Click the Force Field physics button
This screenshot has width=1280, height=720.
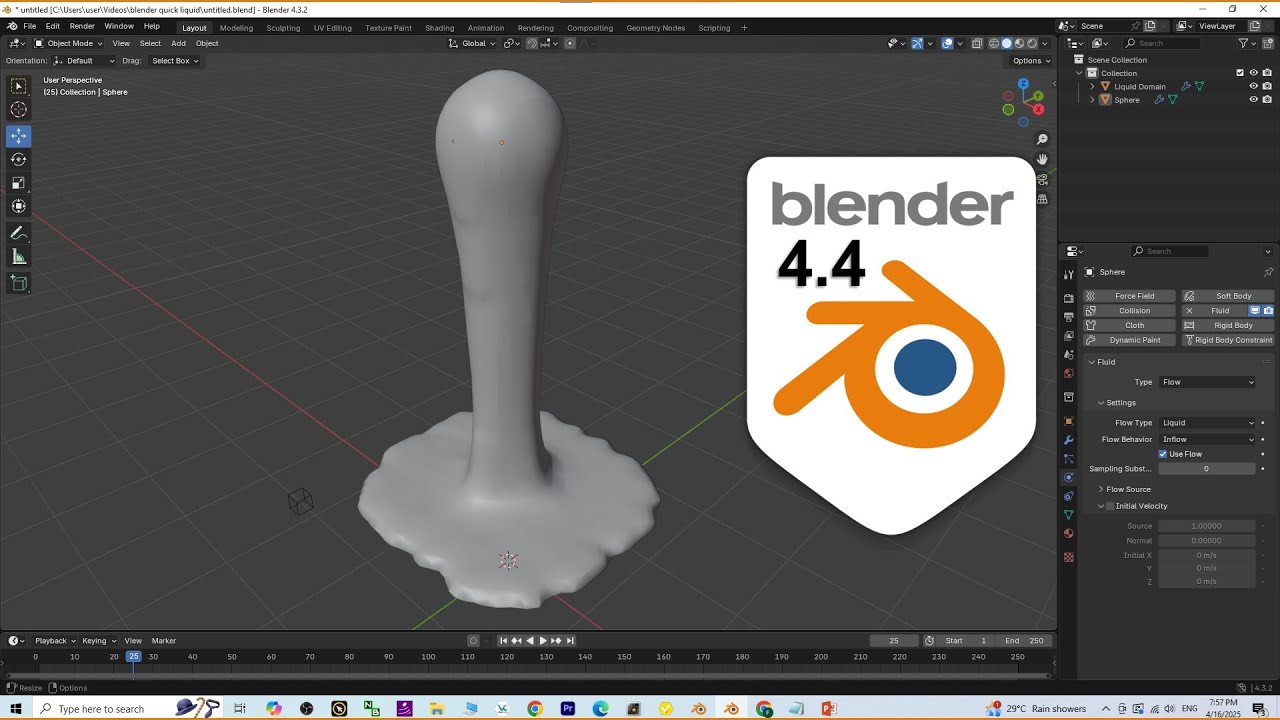click(x=1130, y=296)
